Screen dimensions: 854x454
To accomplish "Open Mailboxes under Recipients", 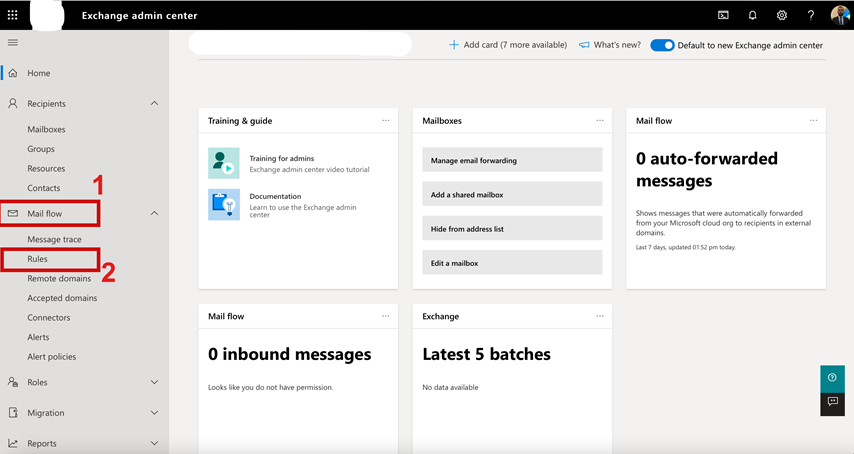I will (46, 129).
